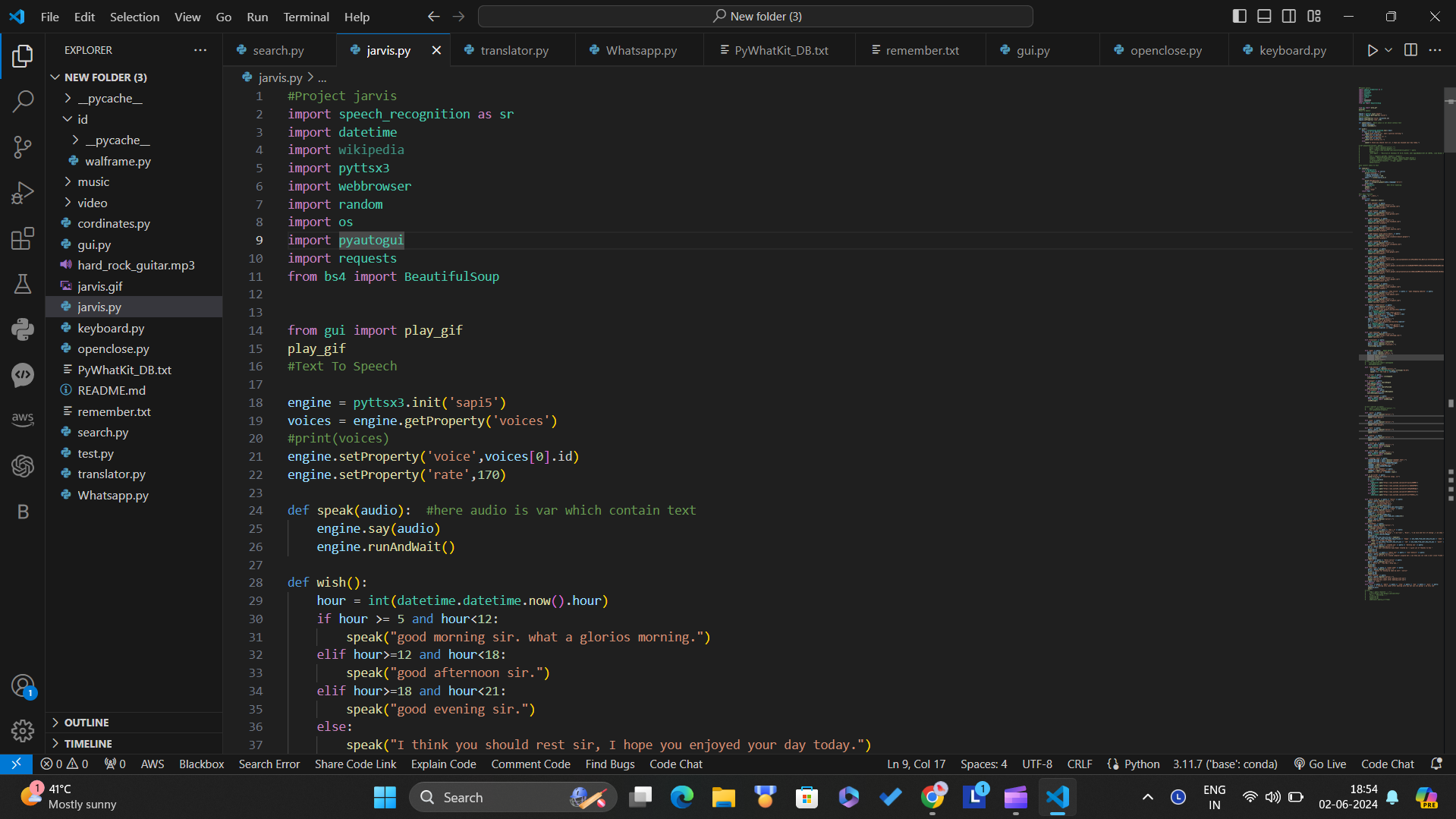The width and height of the screenshot is (1456, 819).
Task: Expand the music folder
Action: (93, 182)
